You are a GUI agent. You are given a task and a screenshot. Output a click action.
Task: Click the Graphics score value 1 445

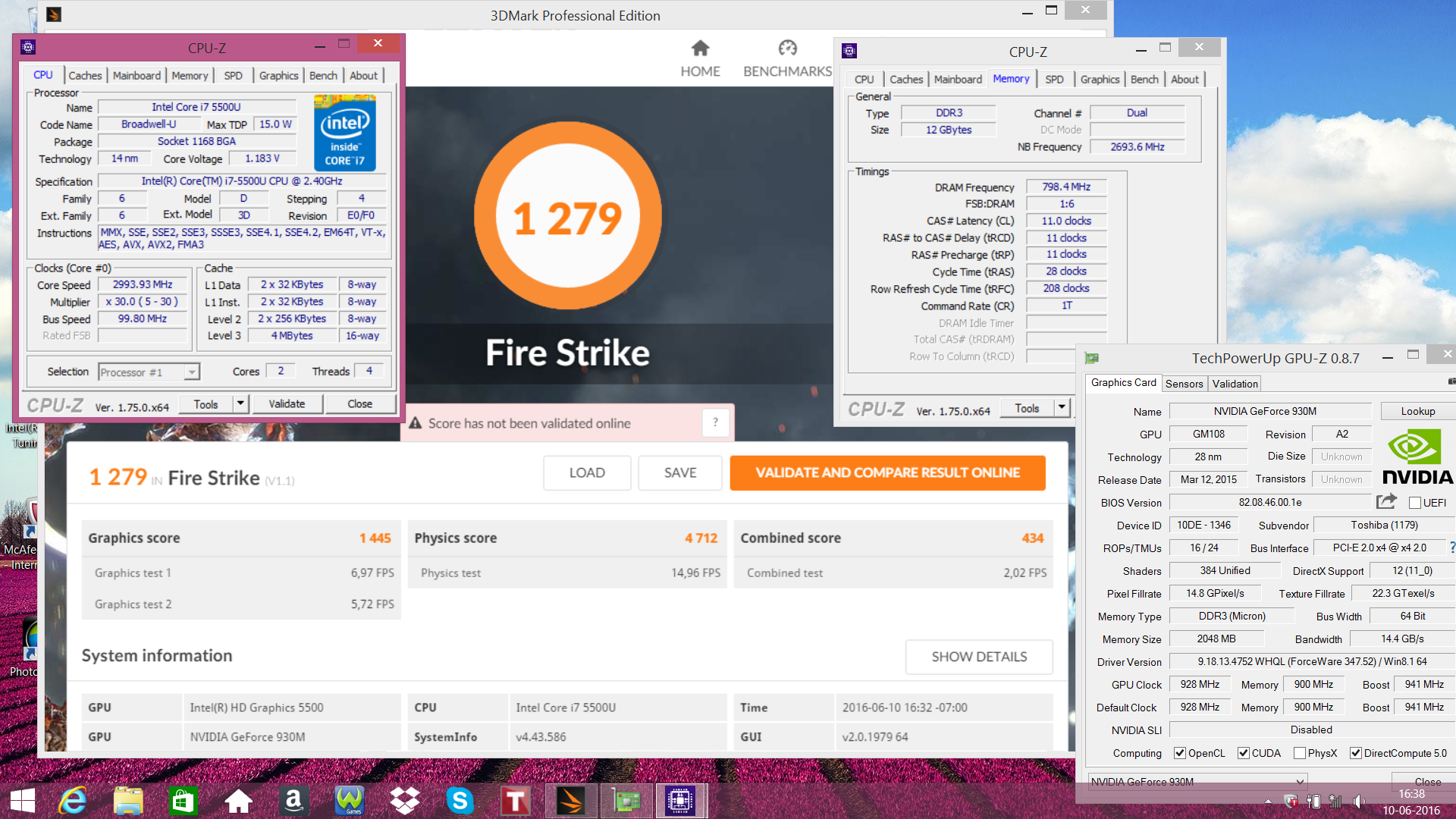[x=375, y=538]
